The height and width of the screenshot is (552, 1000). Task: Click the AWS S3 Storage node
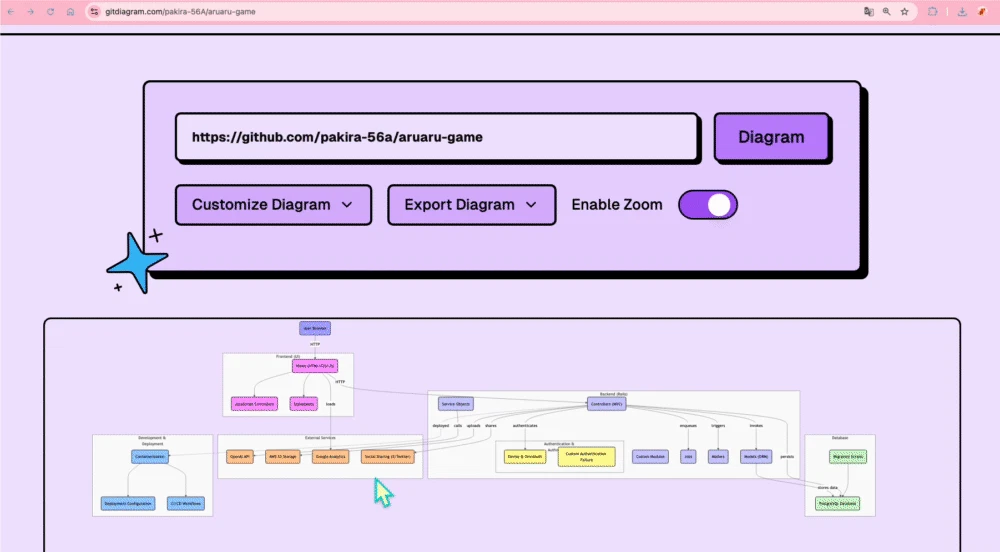(x=283, y=456)
